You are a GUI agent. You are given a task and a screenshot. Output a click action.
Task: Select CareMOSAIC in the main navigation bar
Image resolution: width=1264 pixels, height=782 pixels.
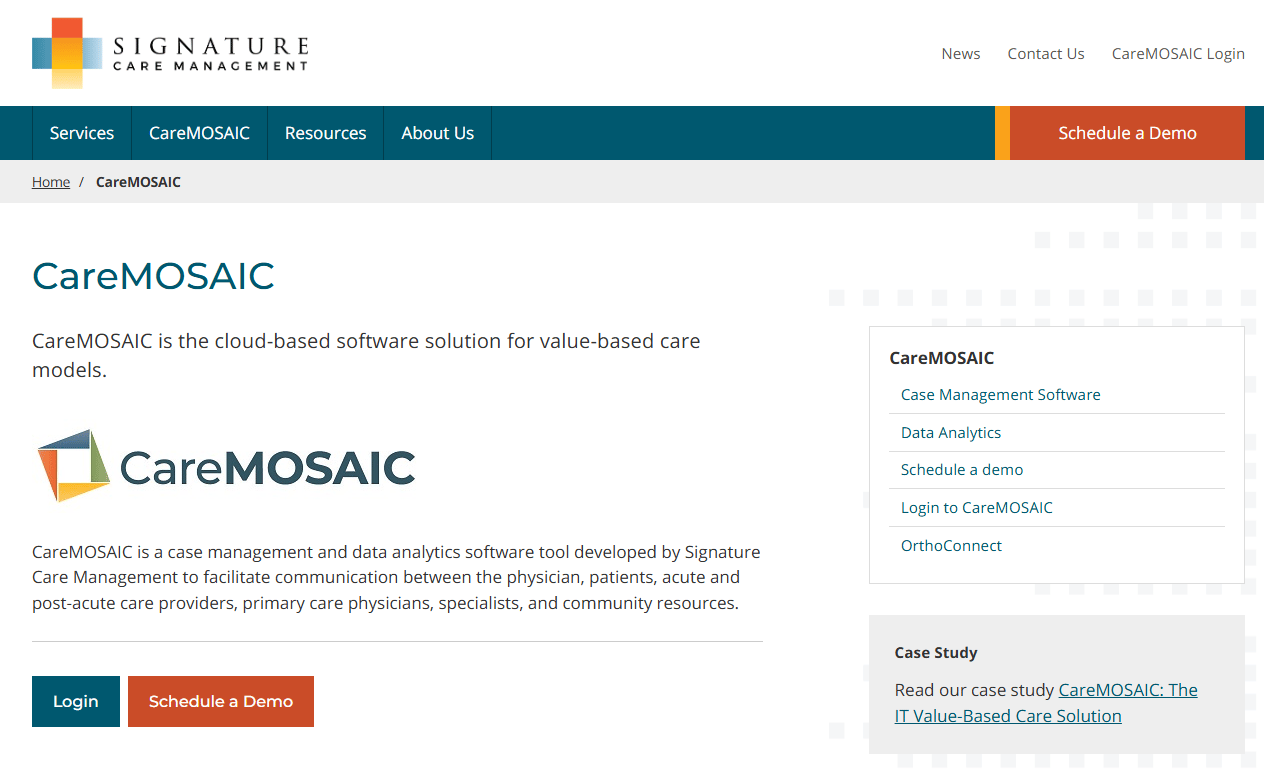pos(199,133)
